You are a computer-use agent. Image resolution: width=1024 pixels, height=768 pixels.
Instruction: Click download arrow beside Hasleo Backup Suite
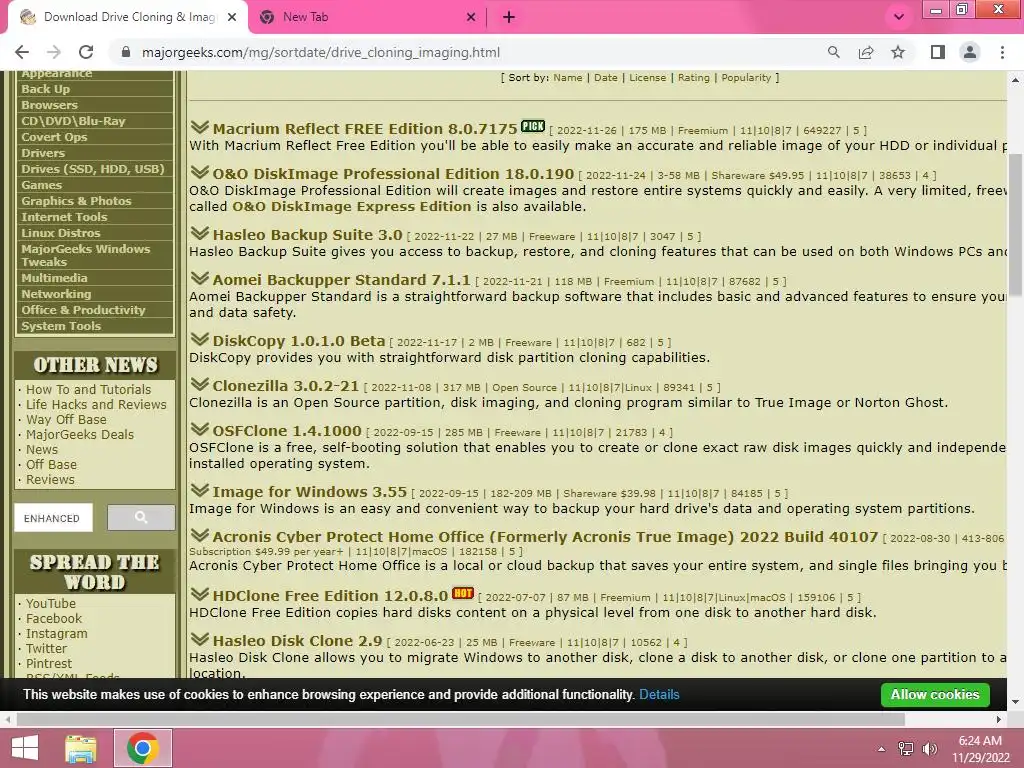click(200, 233)
